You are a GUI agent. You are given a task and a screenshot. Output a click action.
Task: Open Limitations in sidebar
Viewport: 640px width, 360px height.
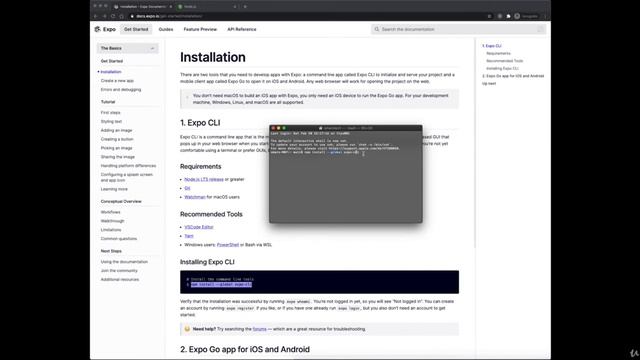pos(111,230)
